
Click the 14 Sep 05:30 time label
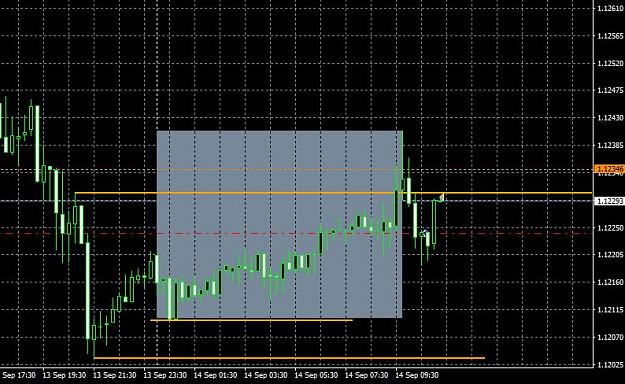tap(316, 375)
